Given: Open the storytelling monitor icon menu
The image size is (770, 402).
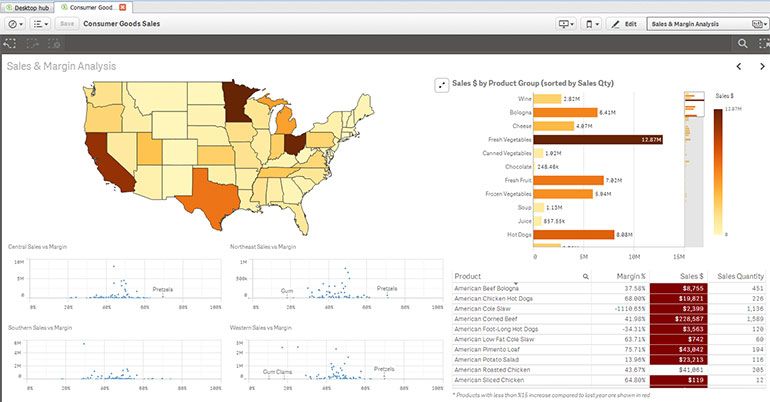Looking at the screenshot, I should (x=568, y=23).
